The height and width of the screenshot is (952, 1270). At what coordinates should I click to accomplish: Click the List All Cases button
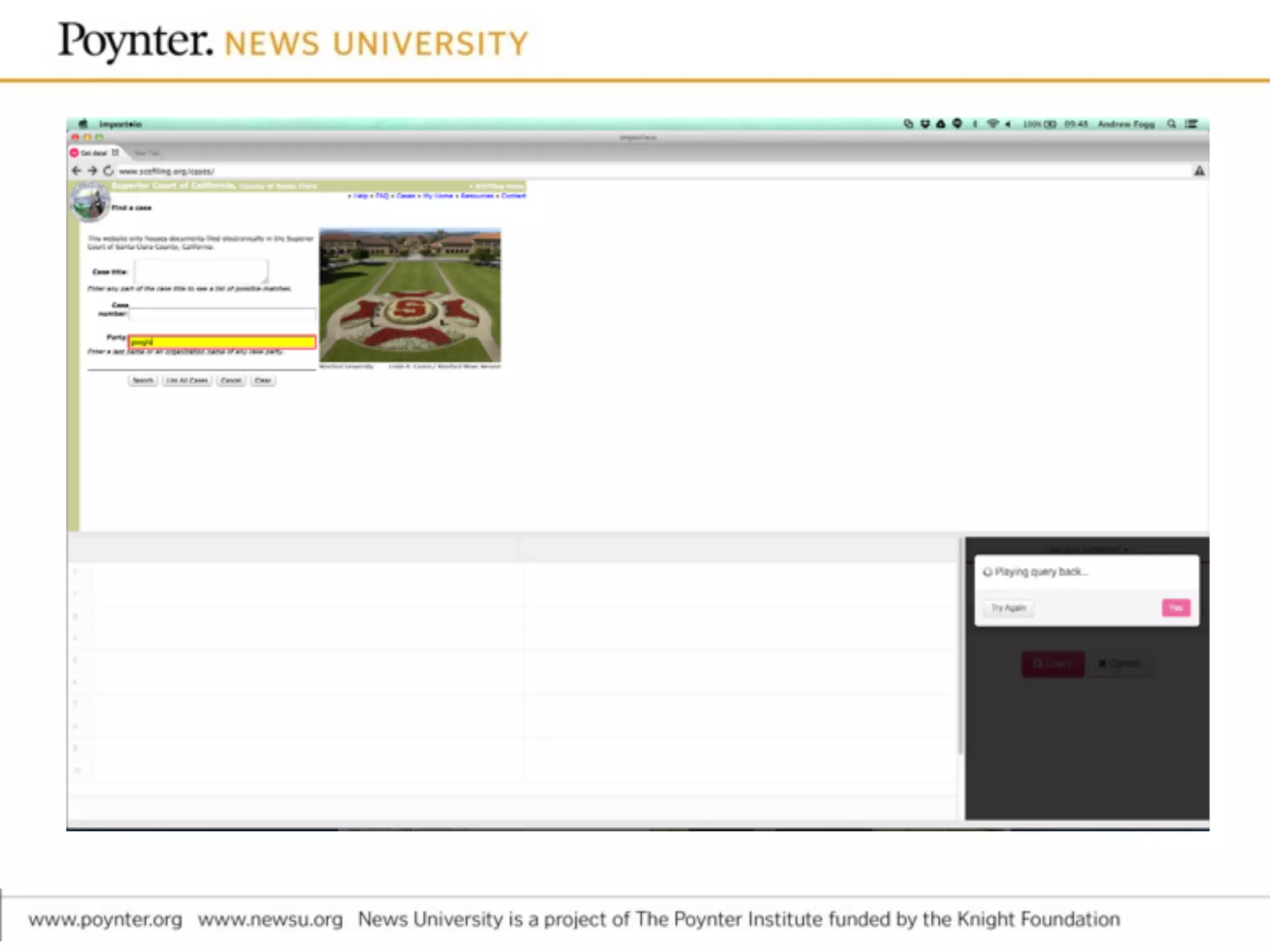coord(187,380)
